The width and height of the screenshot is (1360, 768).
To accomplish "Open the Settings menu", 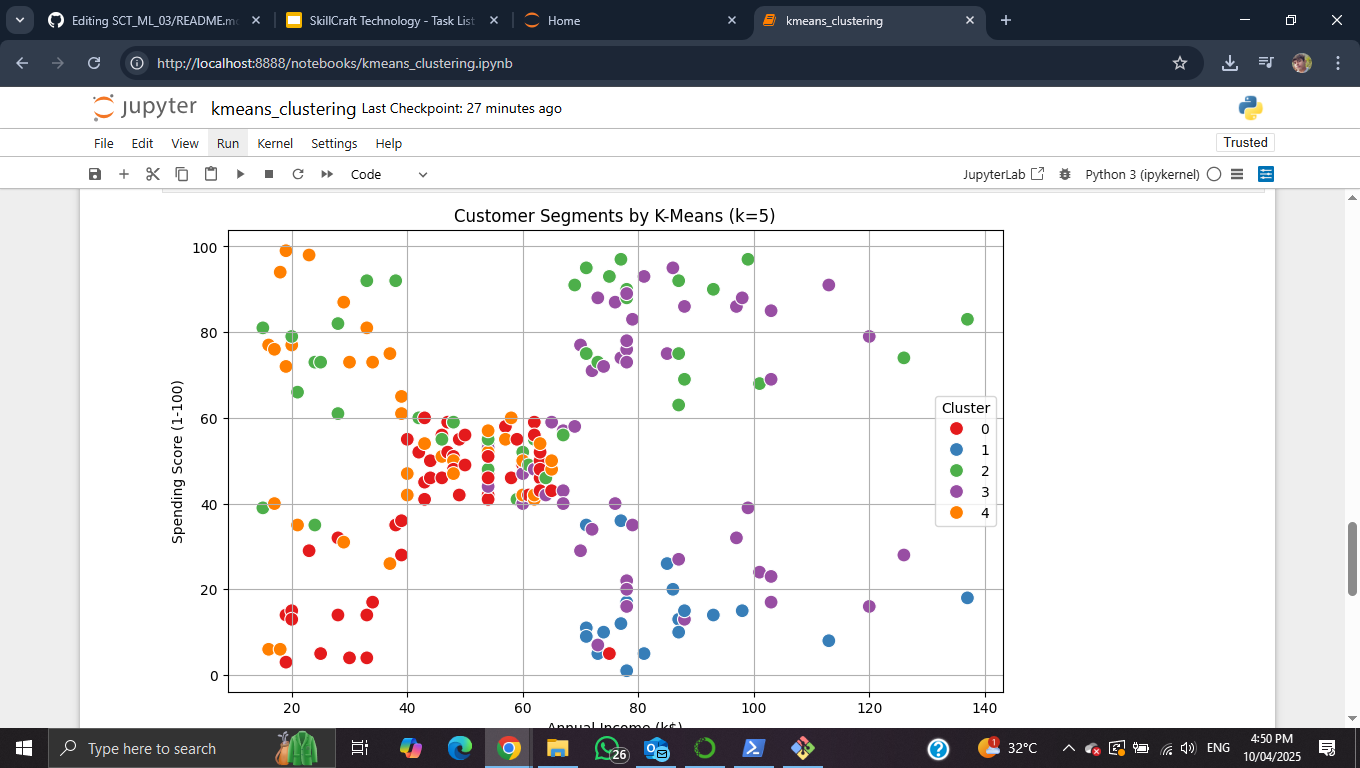I will pyautogui.click(x=334, y=143).
